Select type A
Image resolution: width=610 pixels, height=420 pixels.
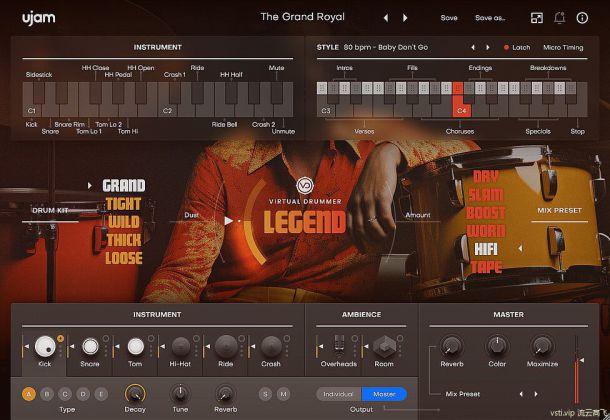29,394
